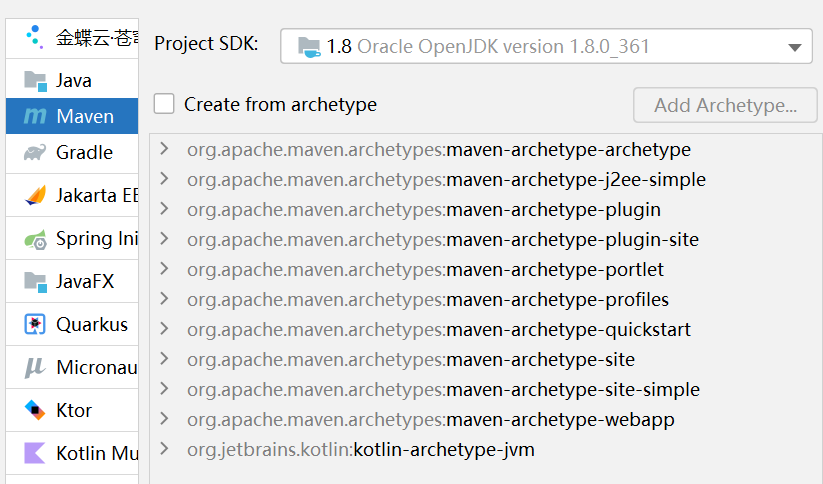Click the Kotlin Multiplatform icon
This screenshot has width=823, height=484.
pyautogui.click(x=35, y=453)
